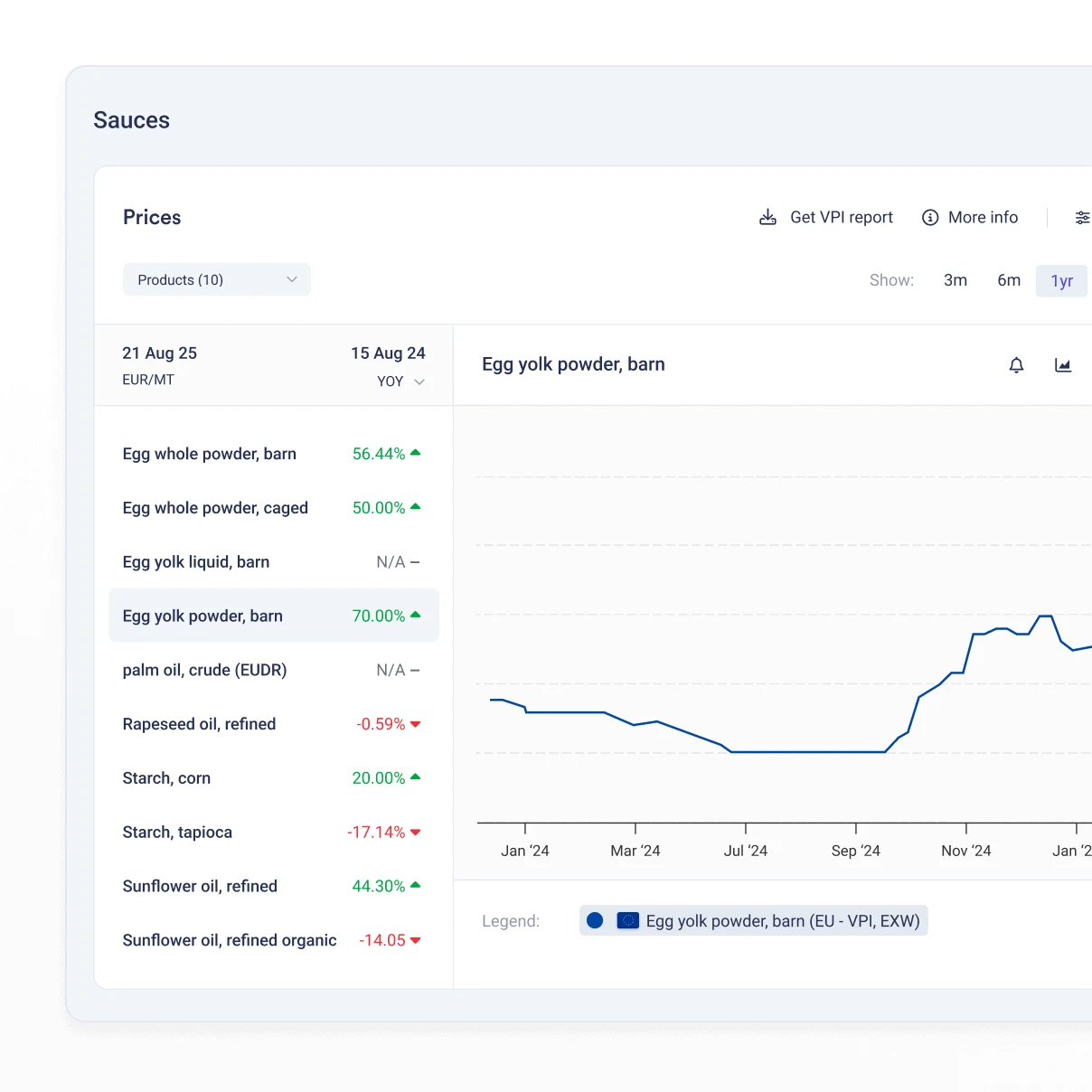Image resolution: width=1092 pixels, height=1092 pixels.
Task: Select the Rapeseed oil, refined row
Action: coord(274,724)
